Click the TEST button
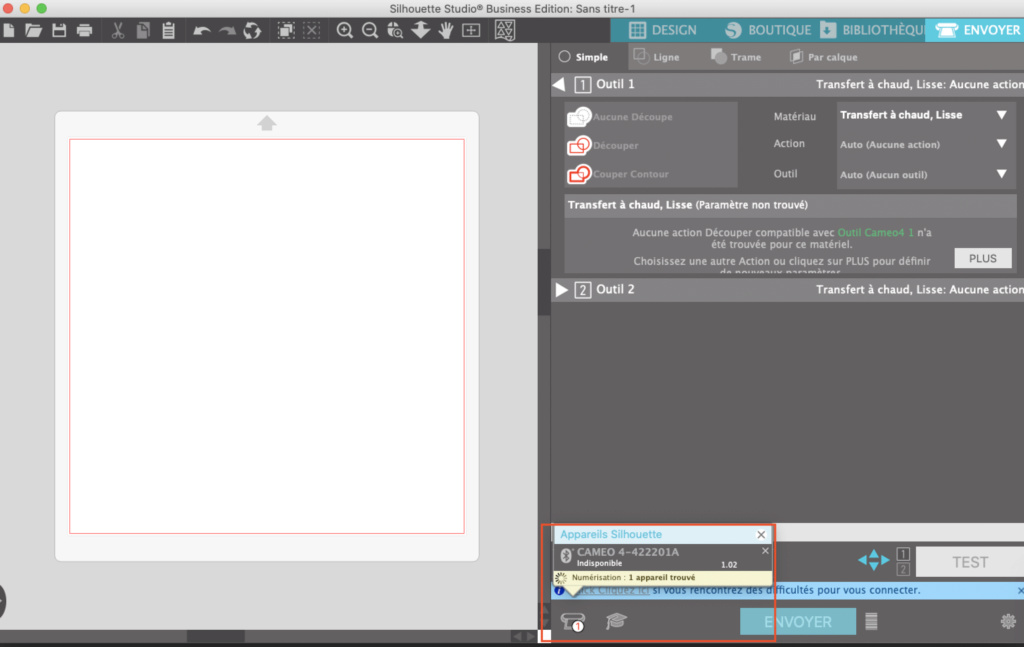 (x=970, y=562)
